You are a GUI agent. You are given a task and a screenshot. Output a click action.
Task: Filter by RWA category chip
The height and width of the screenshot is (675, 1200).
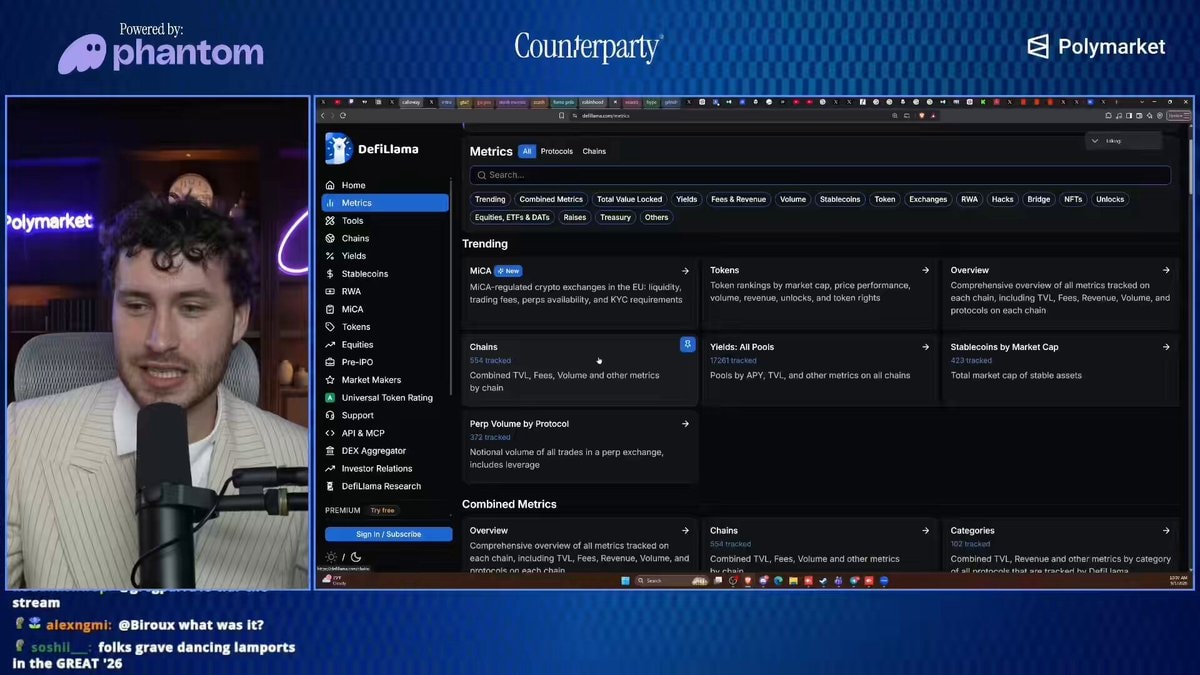pyautogui.click(x=970, y=199)
